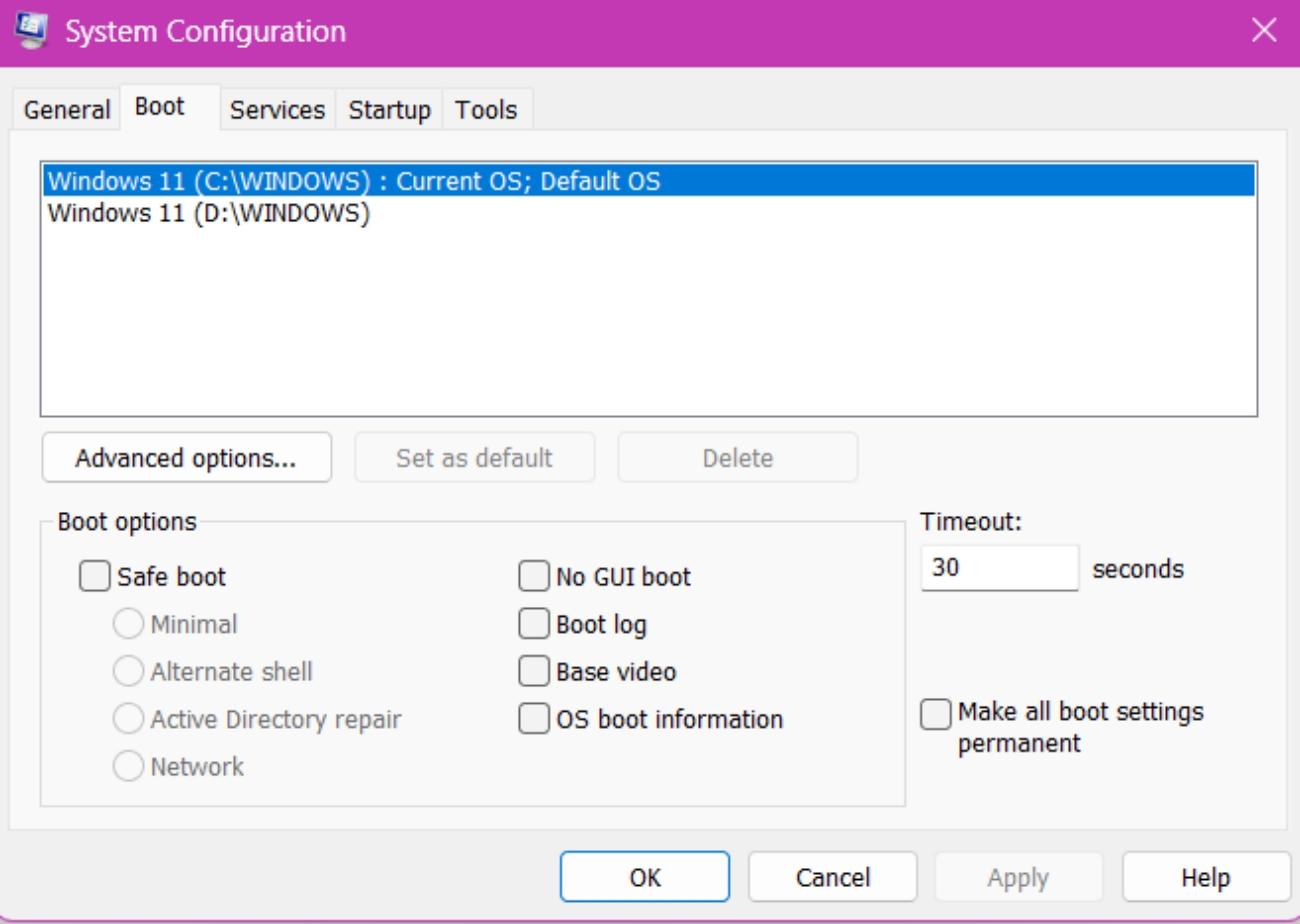Image resolution: width=1300 pixels, height=924 pixels.
Task: Go to the Startup tab
Action: coord(389,109)
